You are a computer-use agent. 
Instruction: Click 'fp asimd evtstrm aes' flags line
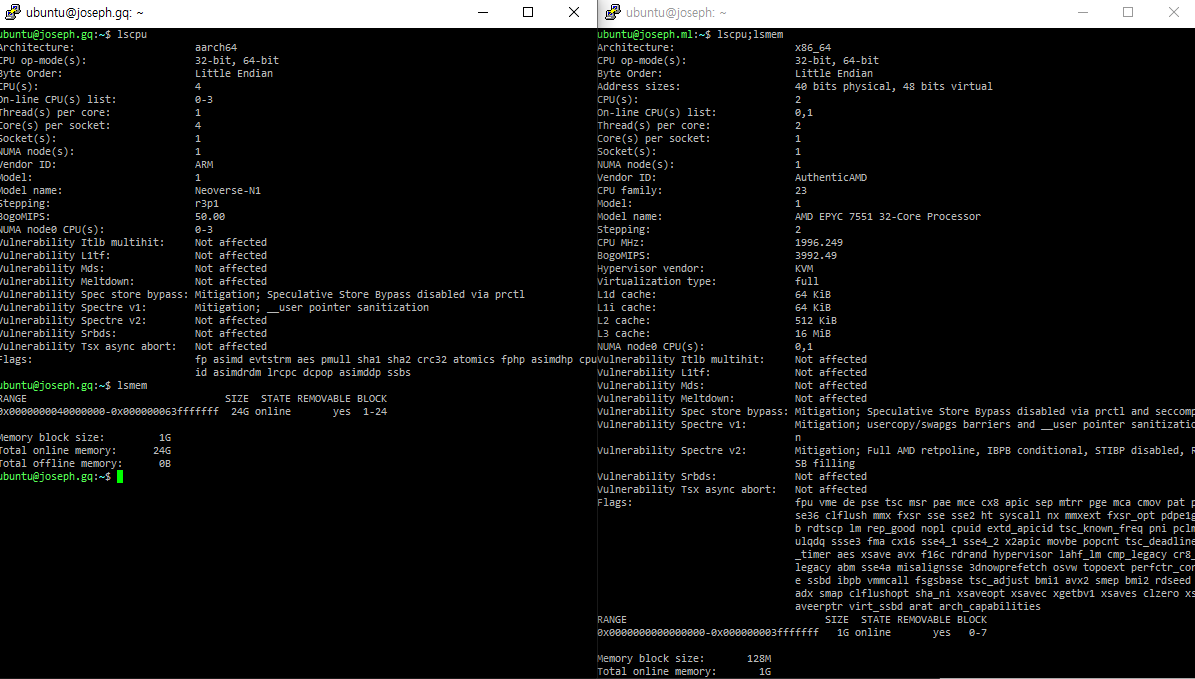point(396,359)
